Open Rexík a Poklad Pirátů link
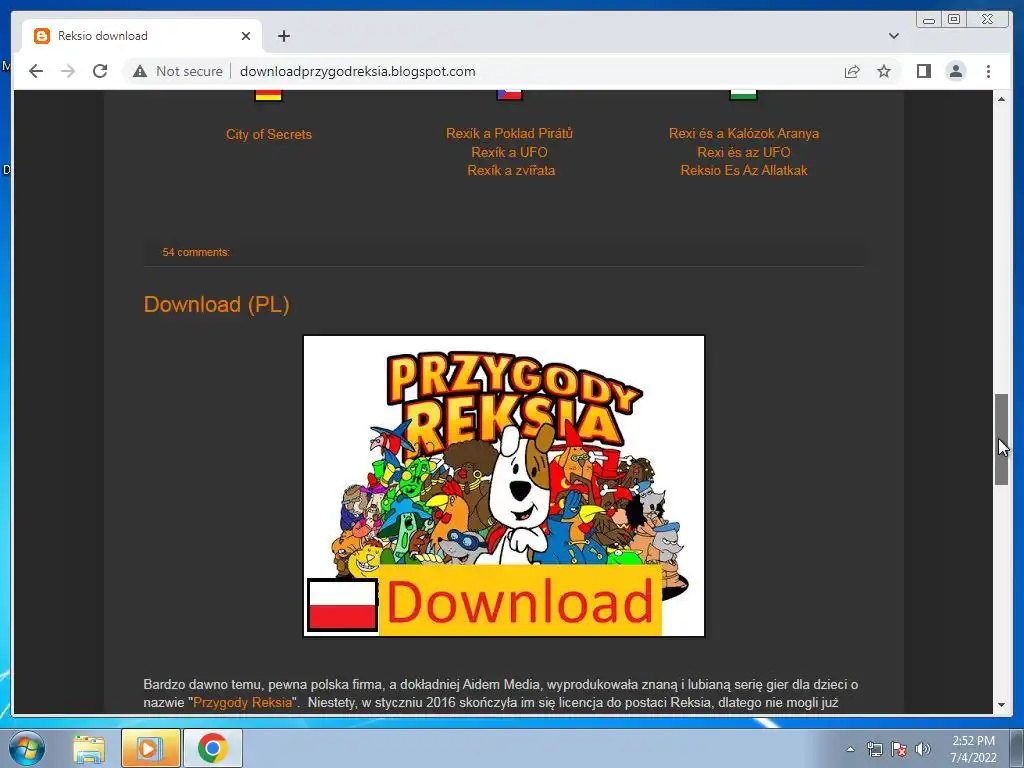This screenshot has width=1024, height=768. (x=509, y=133)
